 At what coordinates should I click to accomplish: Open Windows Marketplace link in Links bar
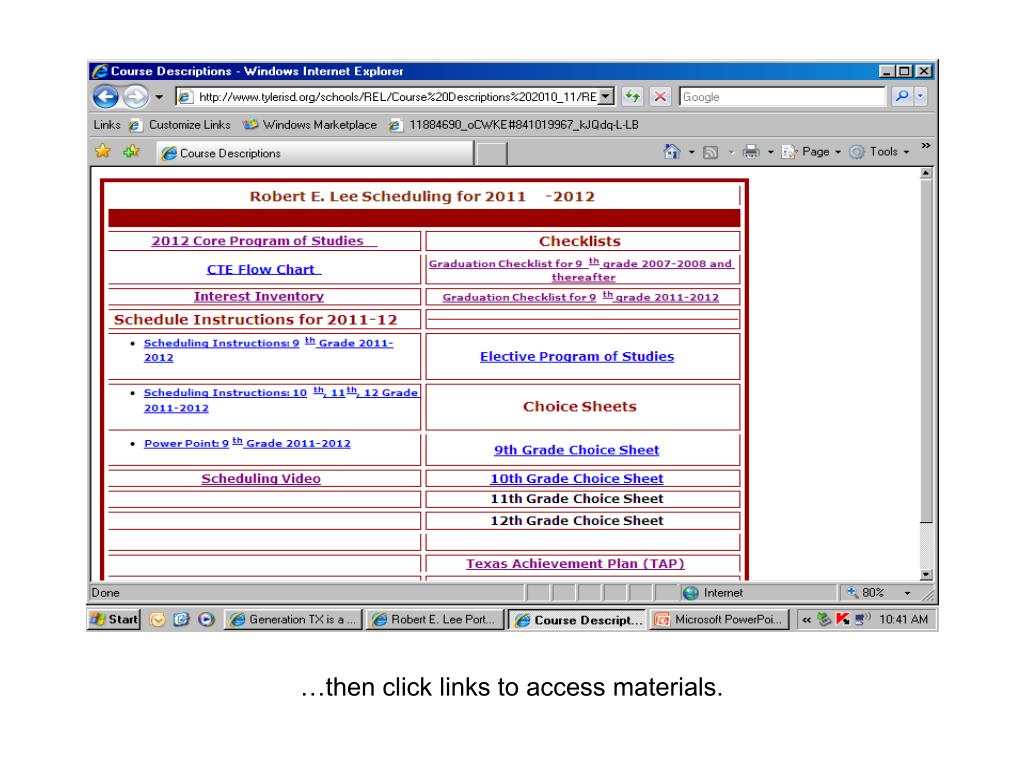(x=310, y=125)
